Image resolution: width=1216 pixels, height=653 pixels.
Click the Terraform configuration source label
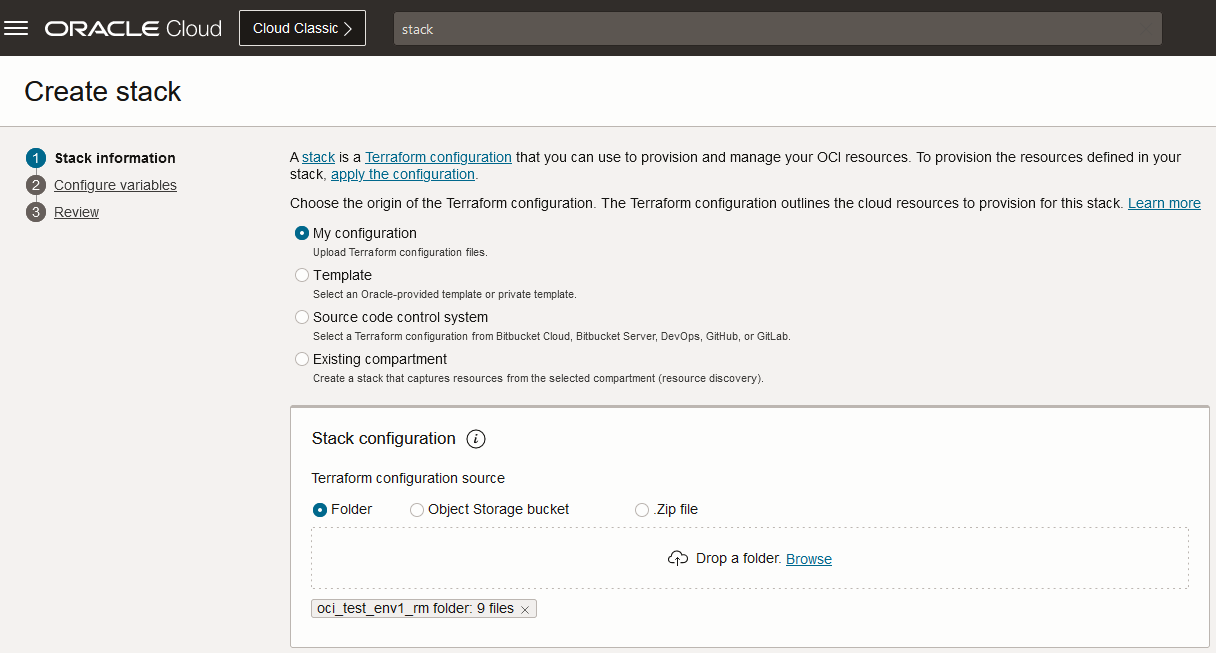click(408, 478)
